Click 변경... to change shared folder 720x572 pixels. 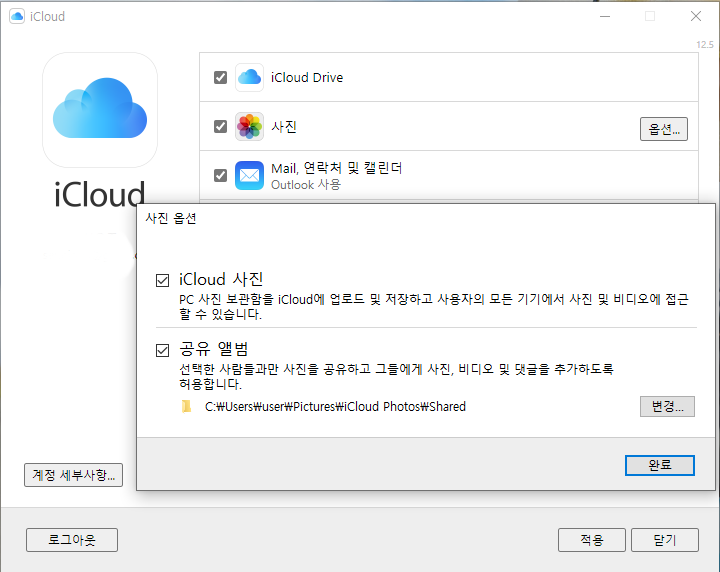point(667,406)
